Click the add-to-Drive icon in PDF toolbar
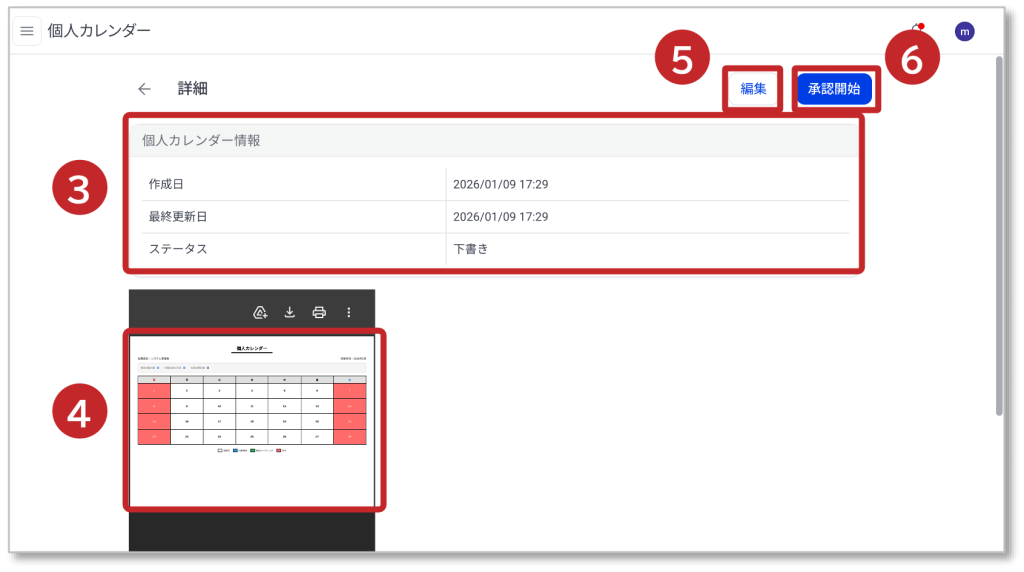The image size is (1024, 572). [260, 312]
